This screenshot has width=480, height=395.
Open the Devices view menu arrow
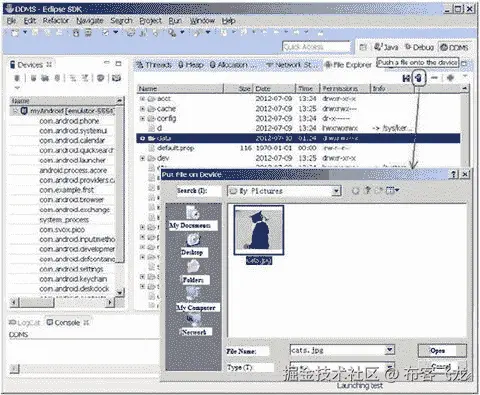17,88
